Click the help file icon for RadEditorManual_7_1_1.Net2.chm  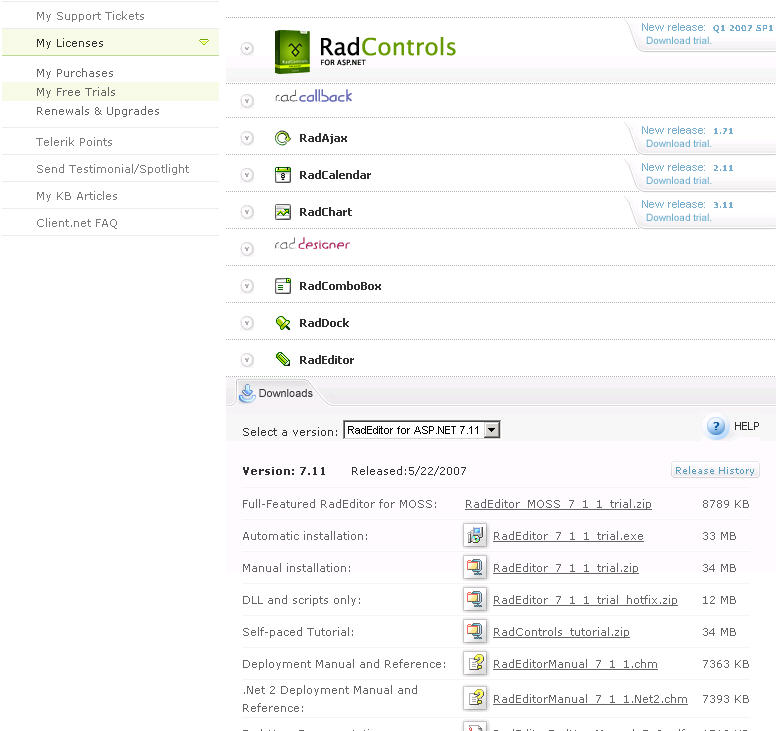click(475, 699)
